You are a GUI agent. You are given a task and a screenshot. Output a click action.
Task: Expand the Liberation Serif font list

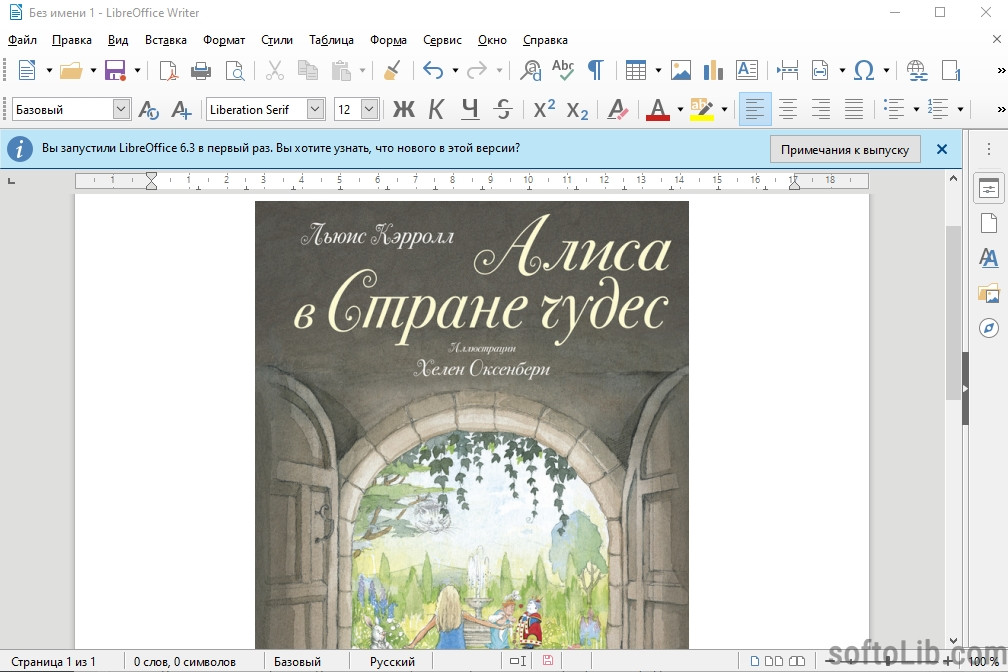pos(315,109)
